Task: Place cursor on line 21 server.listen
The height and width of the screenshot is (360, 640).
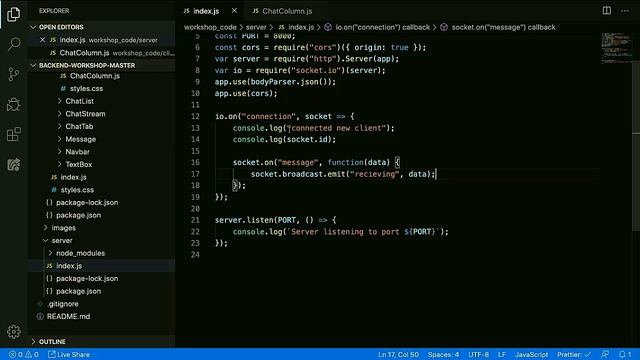Action: coord(276,220)
